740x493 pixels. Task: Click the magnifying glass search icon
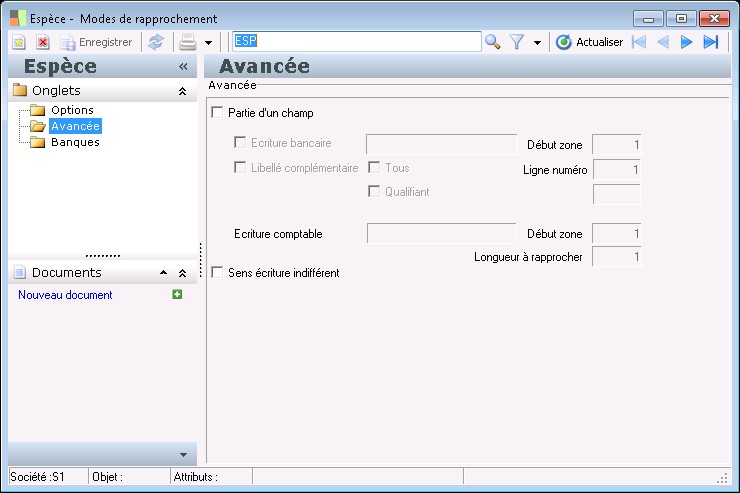point(492,42)
